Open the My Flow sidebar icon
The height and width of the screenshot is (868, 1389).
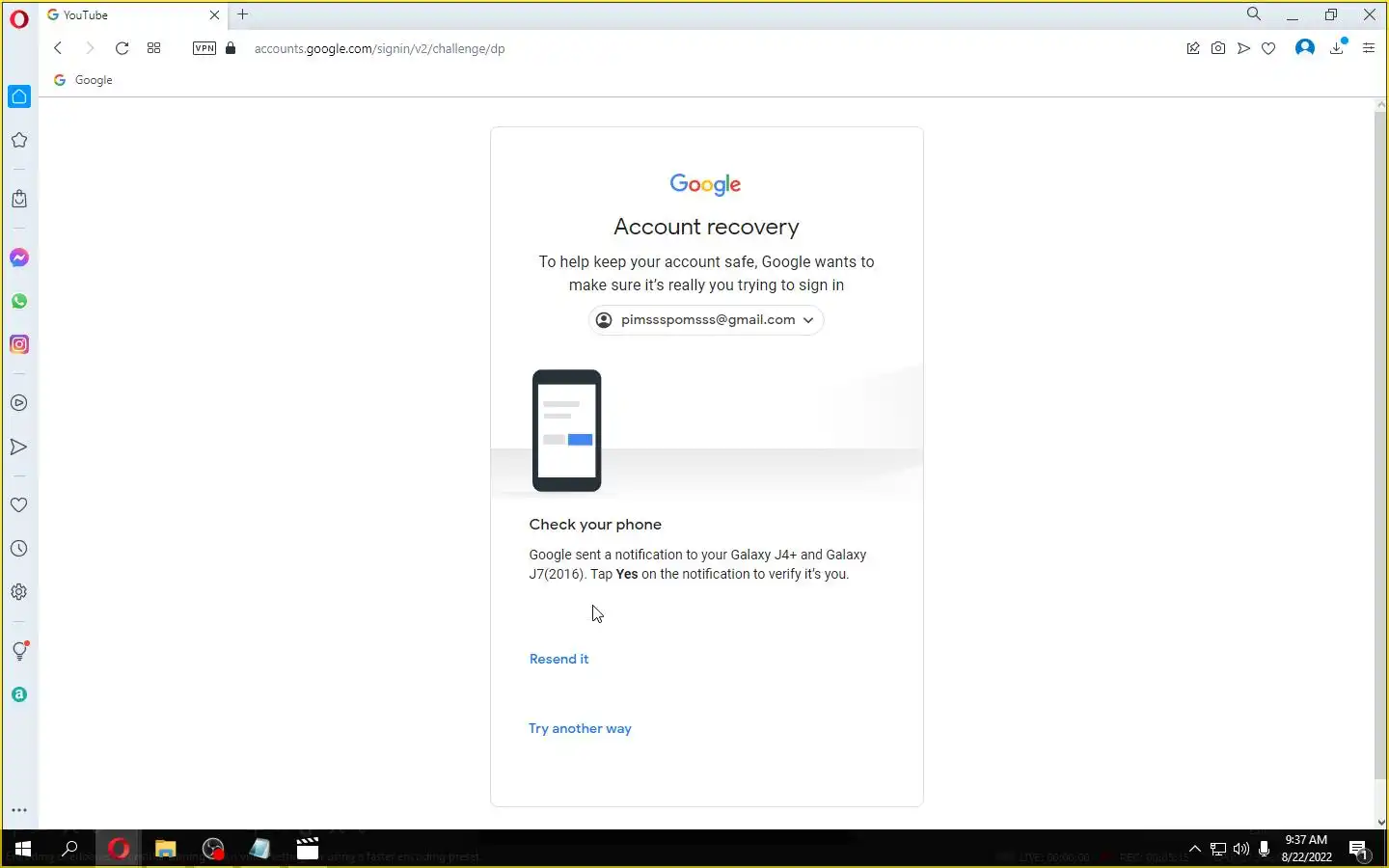pyautogui.click(x=19, y=447)
